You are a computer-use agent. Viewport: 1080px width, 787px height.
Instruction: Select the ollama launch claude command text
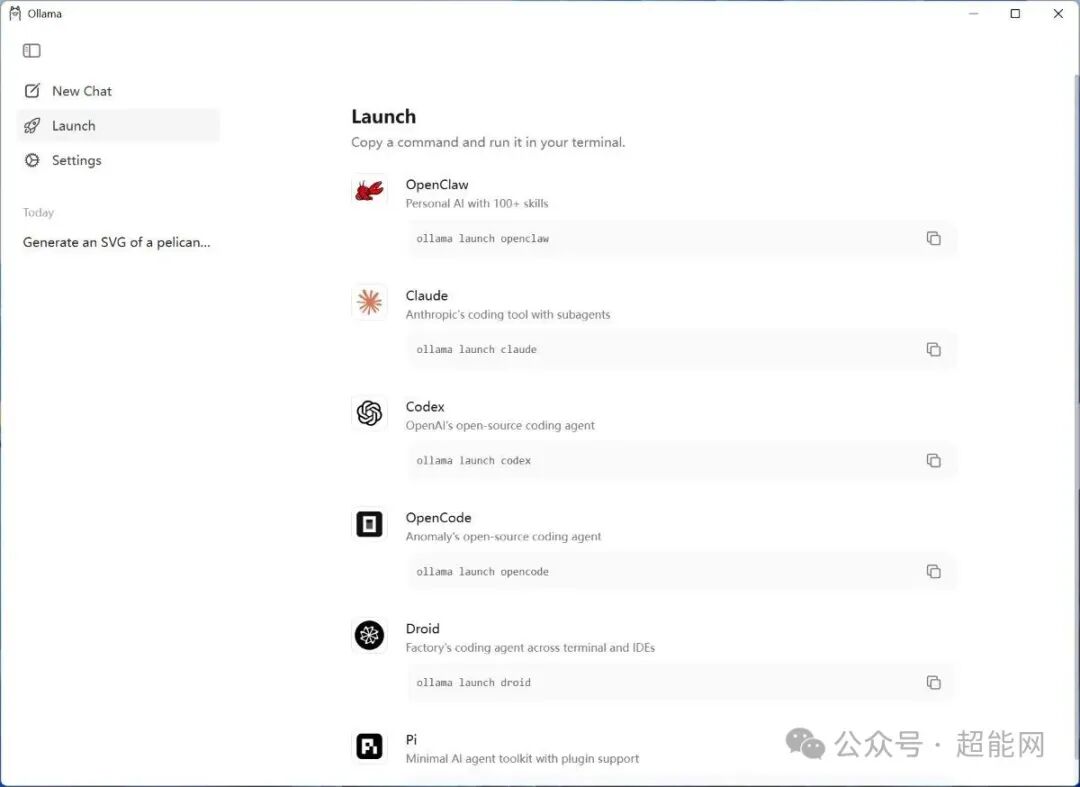click(476, 349)
